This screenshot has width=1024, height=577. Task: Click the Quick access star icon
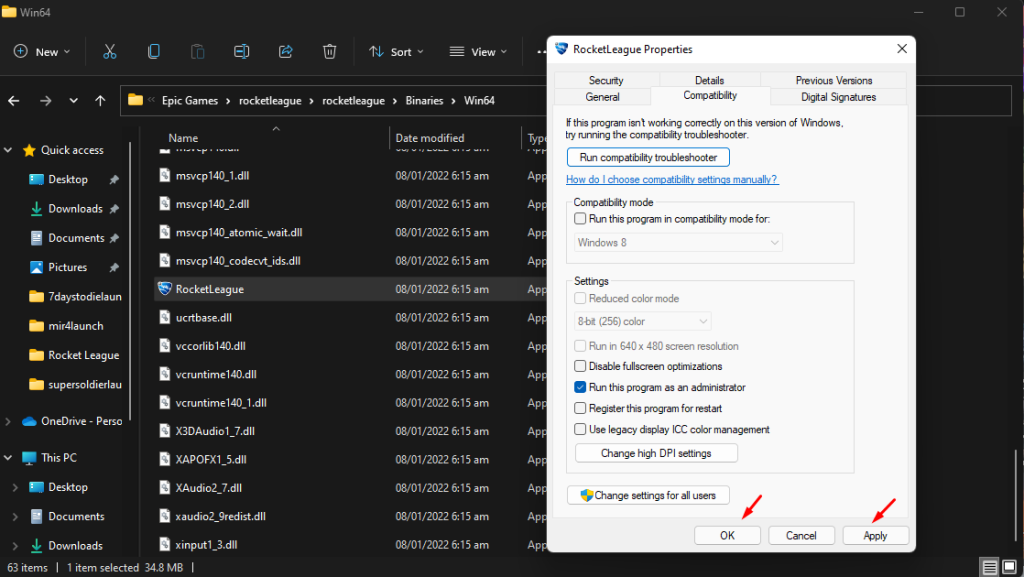click(x=29, y=150)
